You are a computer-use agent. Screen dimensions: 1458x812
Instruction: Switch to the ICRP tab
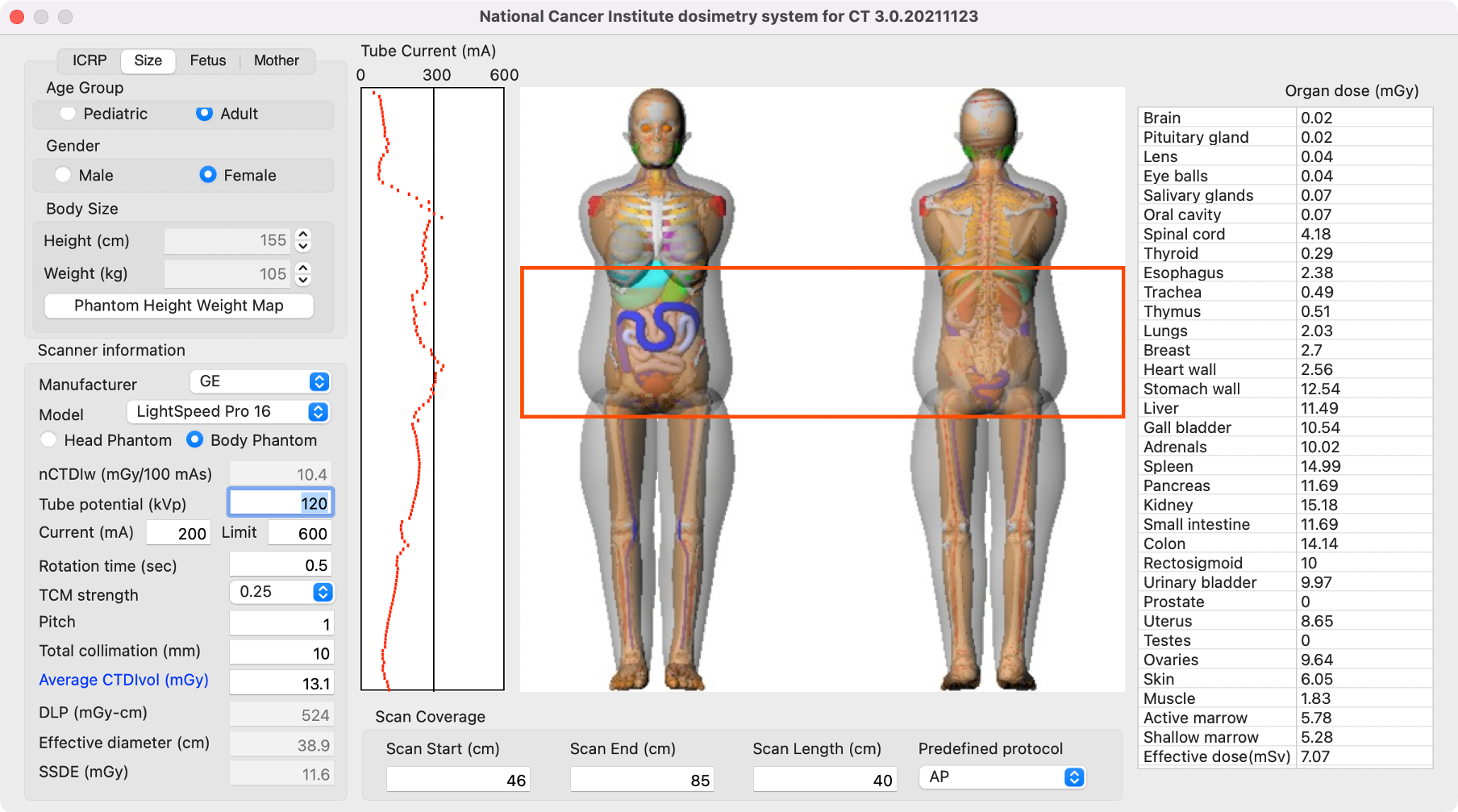(x=90, y=60)
